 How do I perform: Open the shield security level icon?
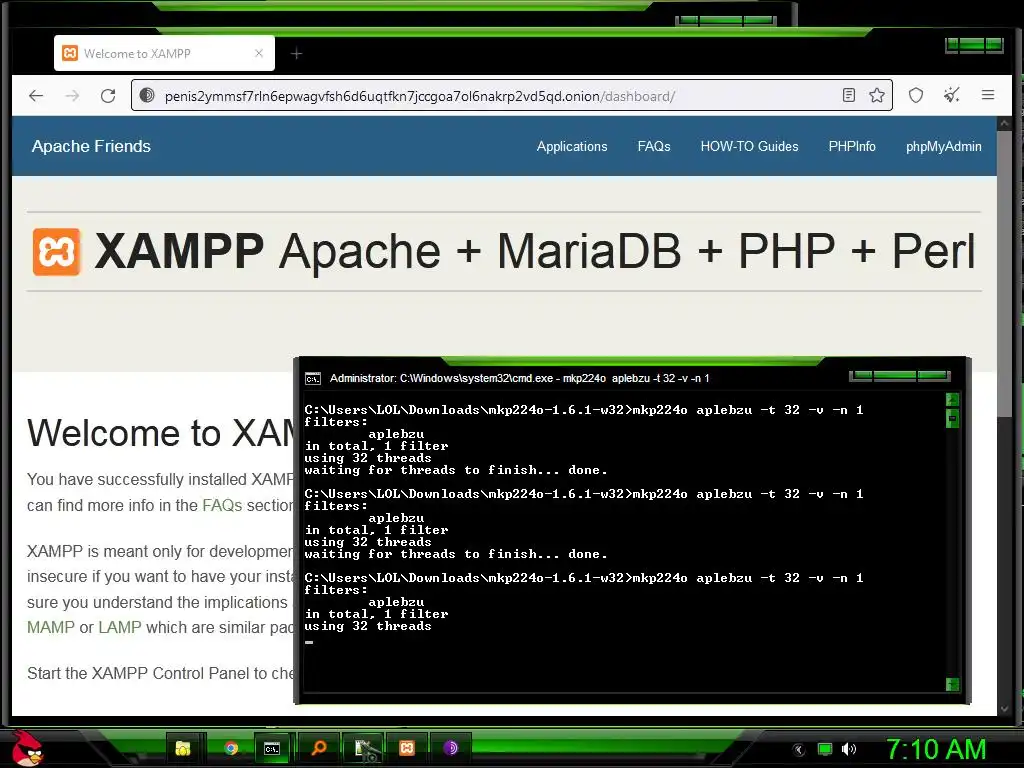[916, 95]
